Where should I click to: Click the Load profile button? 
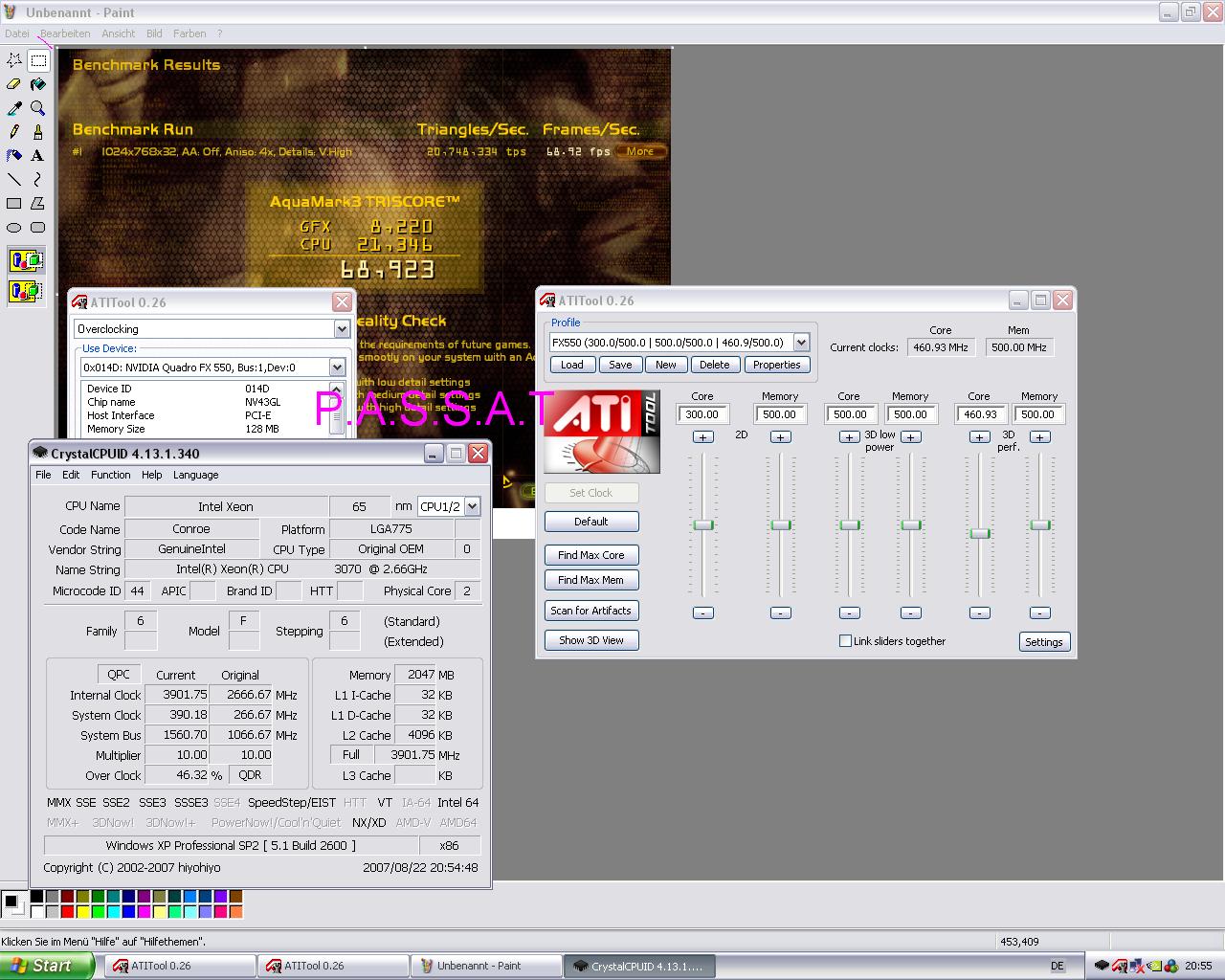pyautogui.click(x=572, y=365)
